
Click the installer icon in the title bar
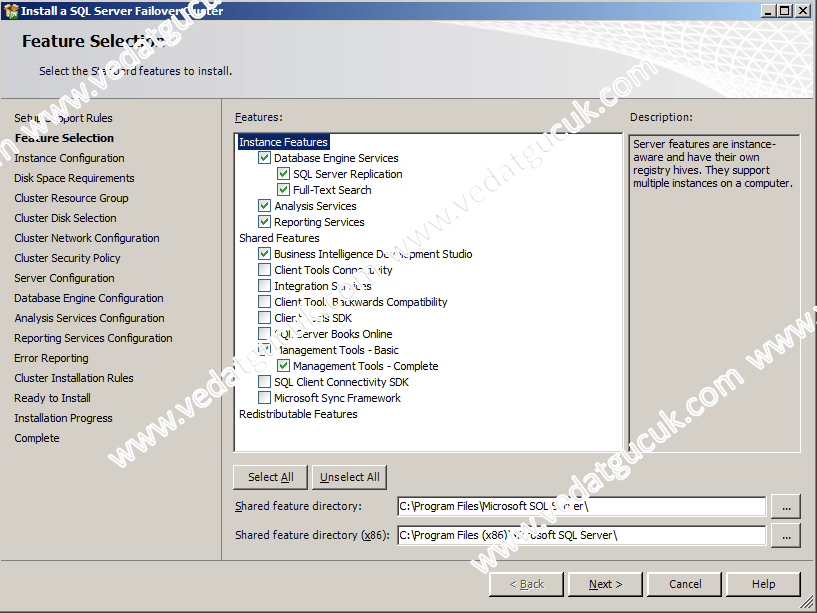tap(10, 10)
